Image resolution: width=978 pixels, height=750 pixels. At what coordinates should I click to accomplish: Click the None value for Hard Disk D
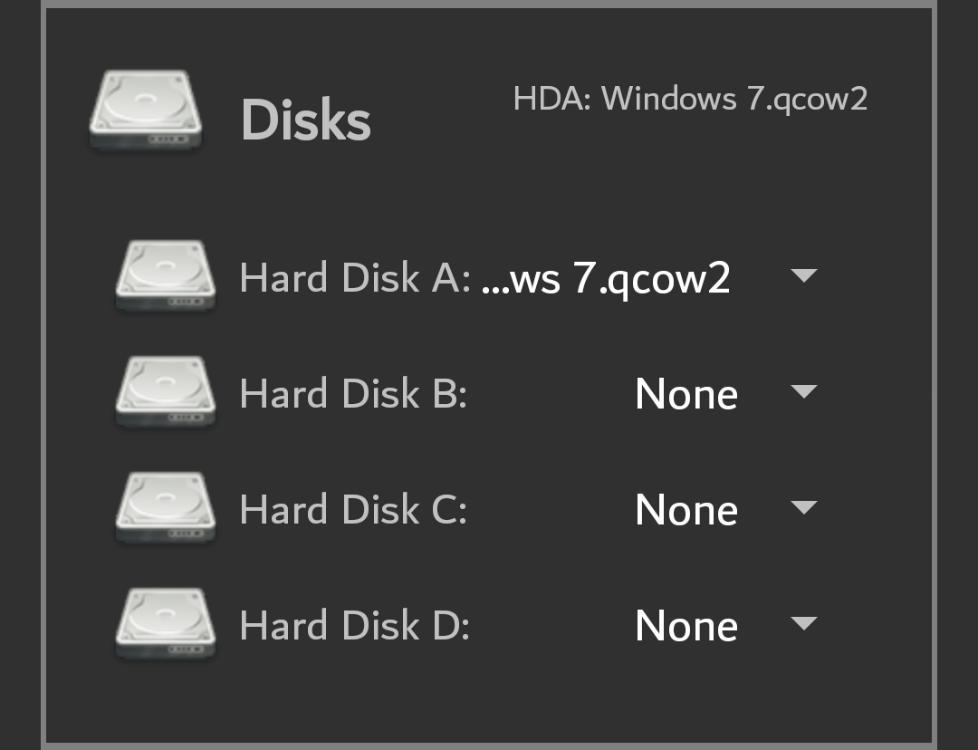(x=686, y=626)
